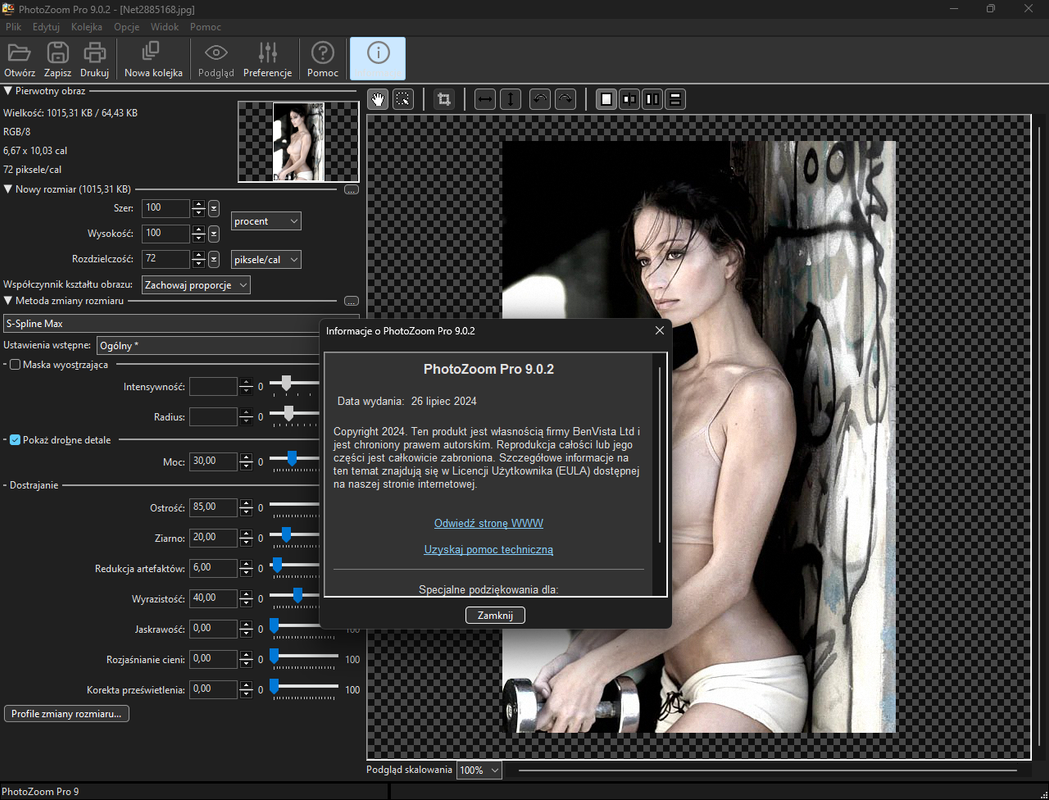Click Profile zmiany rozmiaru button

click(x=66, y=714)
